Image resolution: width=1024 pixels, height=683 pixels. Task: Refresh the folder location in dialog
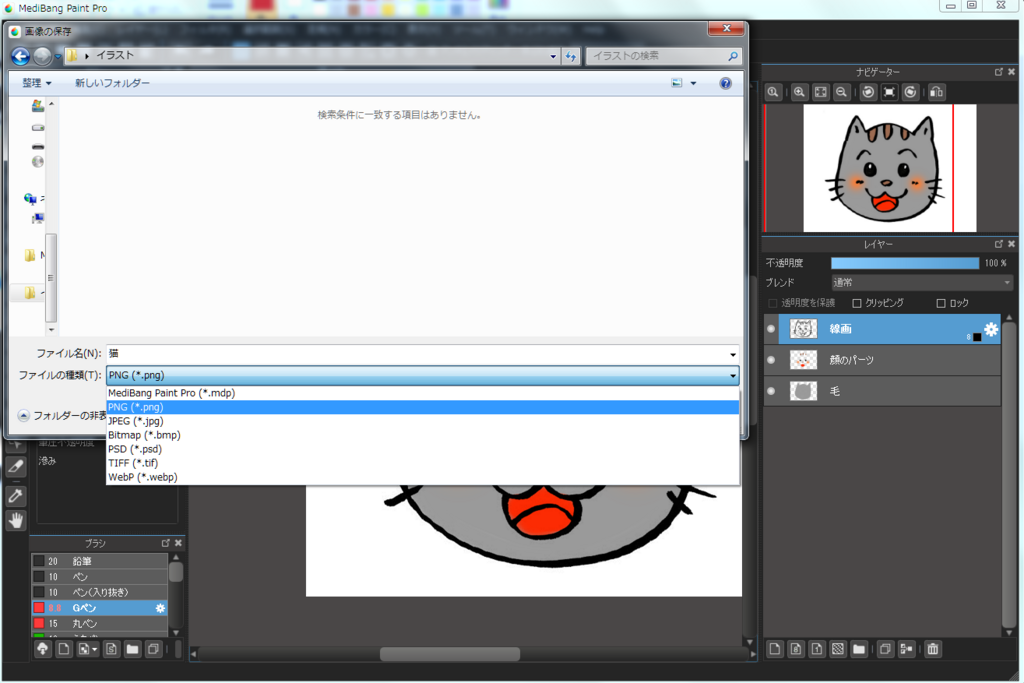(x=571, y=56)
